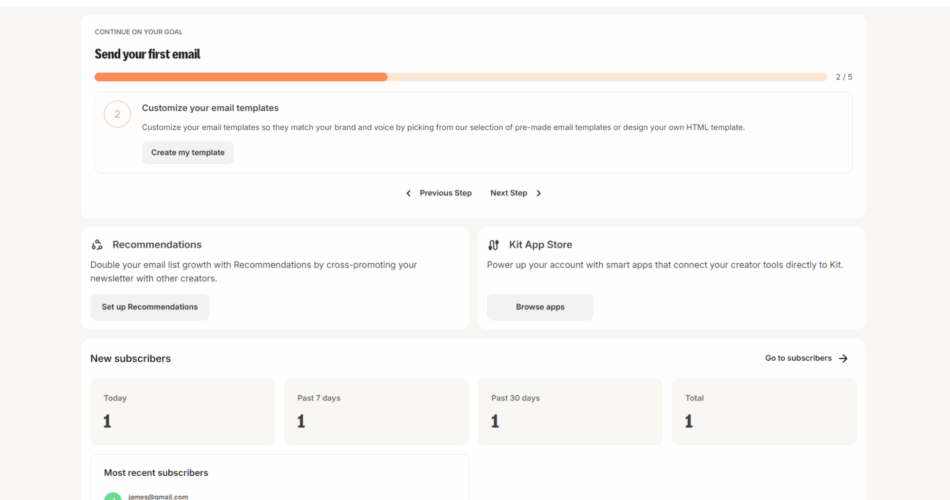The image size is (950, 500).
Task: Click the step 2 circle icon
Action: click(117, 114)
